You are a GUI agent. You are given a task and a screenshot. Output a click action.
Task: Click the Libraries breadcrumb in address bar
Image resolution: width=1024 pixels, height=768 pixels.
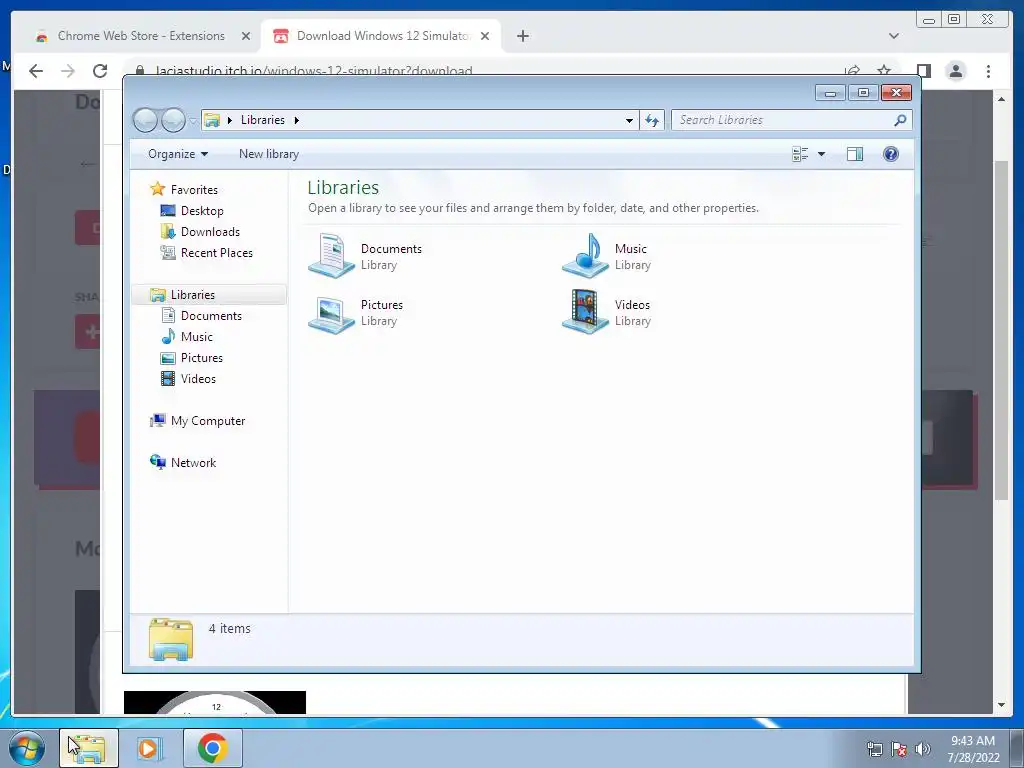coord(263,120)
